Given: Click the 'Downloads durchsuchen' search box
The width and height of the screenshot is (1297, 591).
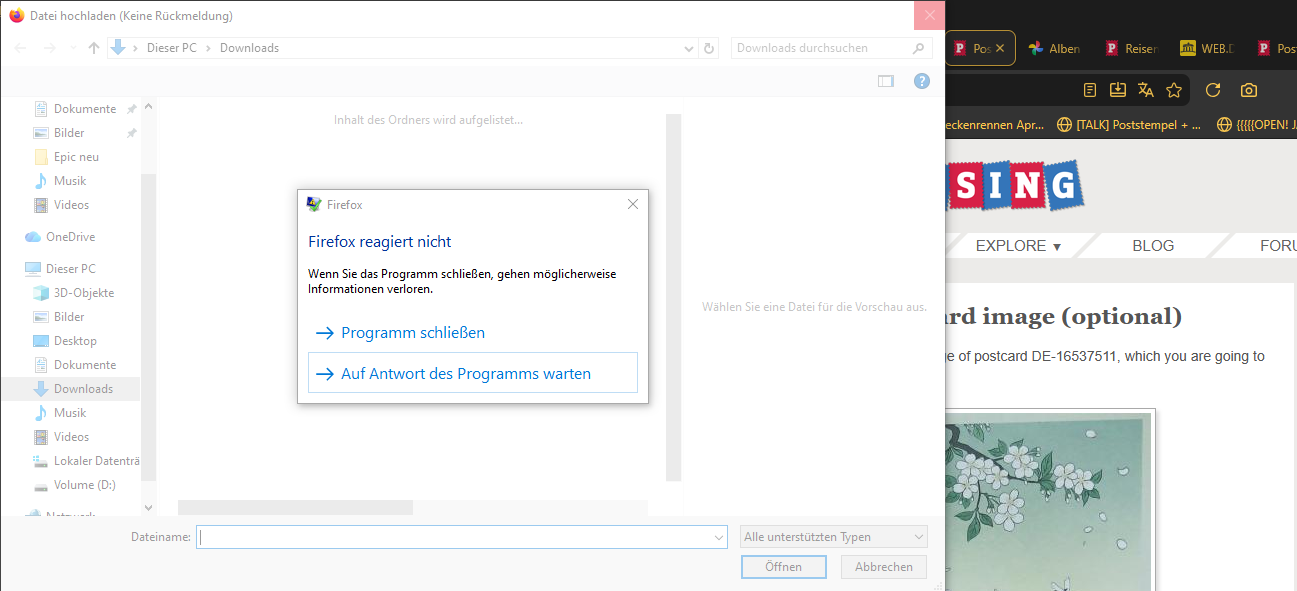Looking at the screenshot, I should pyautogui.click(x=820, y=48).
